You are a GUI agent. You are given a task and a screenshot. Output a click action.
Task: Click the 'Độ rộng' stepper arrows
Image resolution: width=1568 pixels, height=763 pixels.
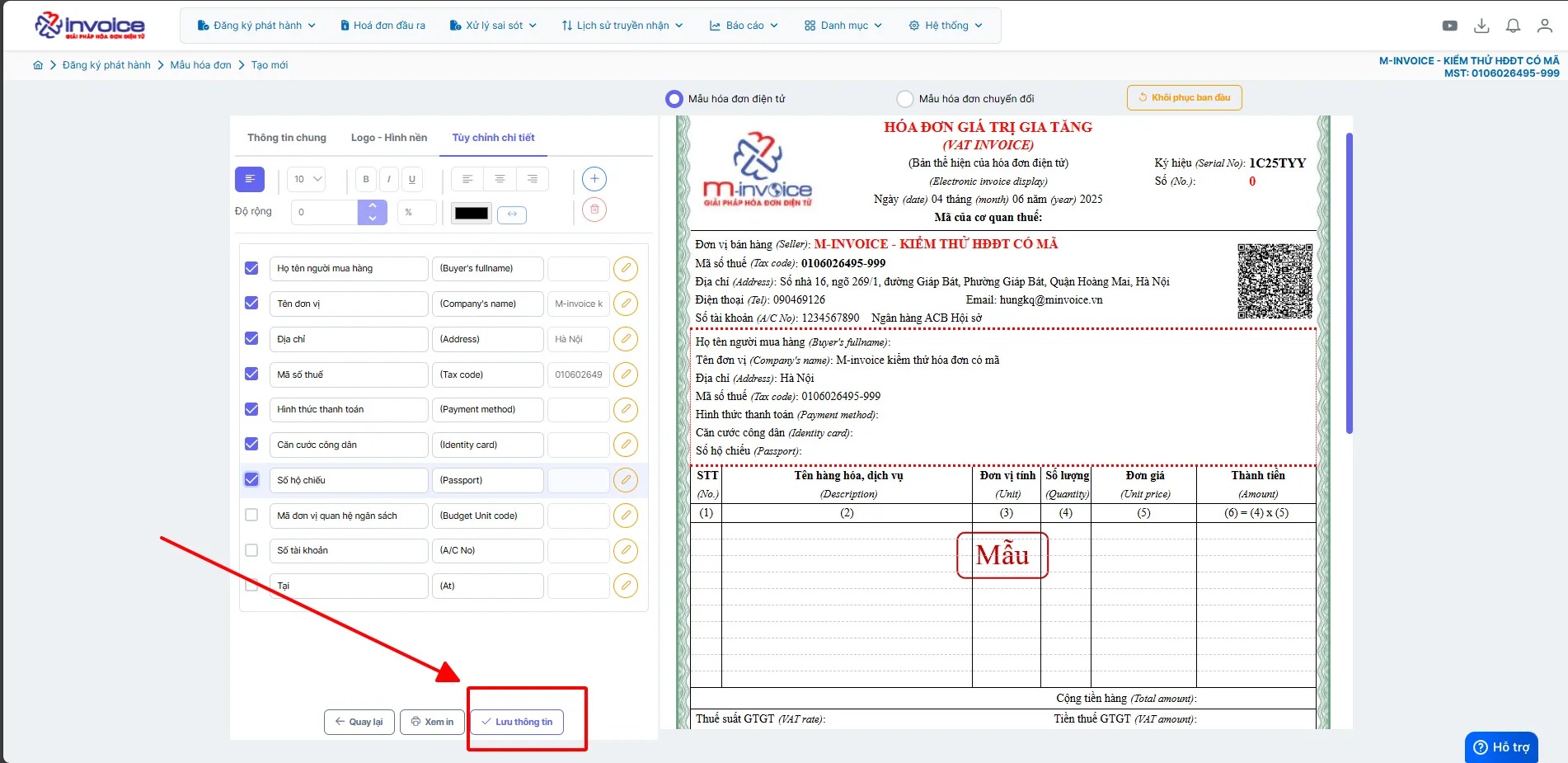point(373,213)
